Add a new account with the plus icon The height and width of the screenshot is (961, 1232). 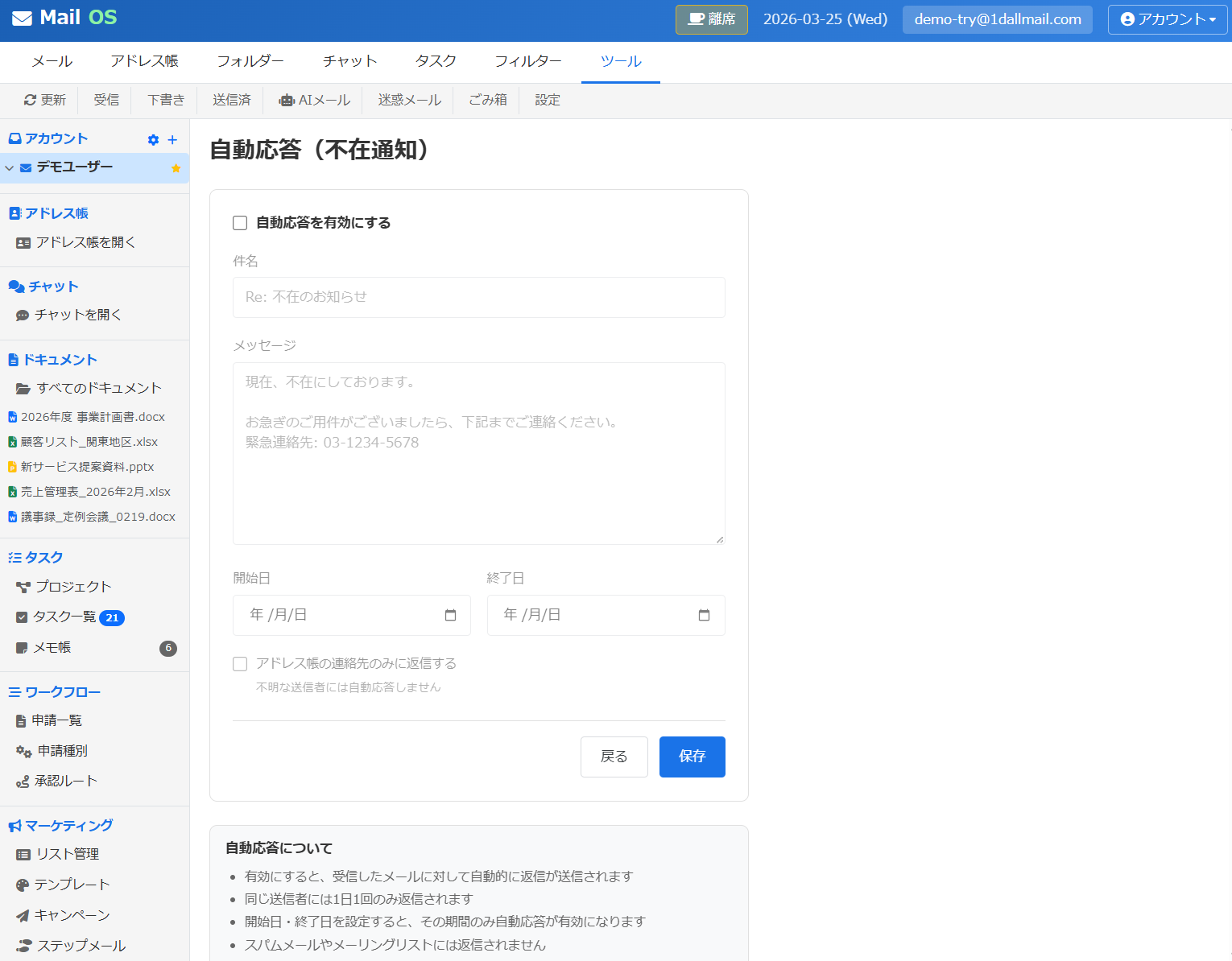[x=172, y=139]
